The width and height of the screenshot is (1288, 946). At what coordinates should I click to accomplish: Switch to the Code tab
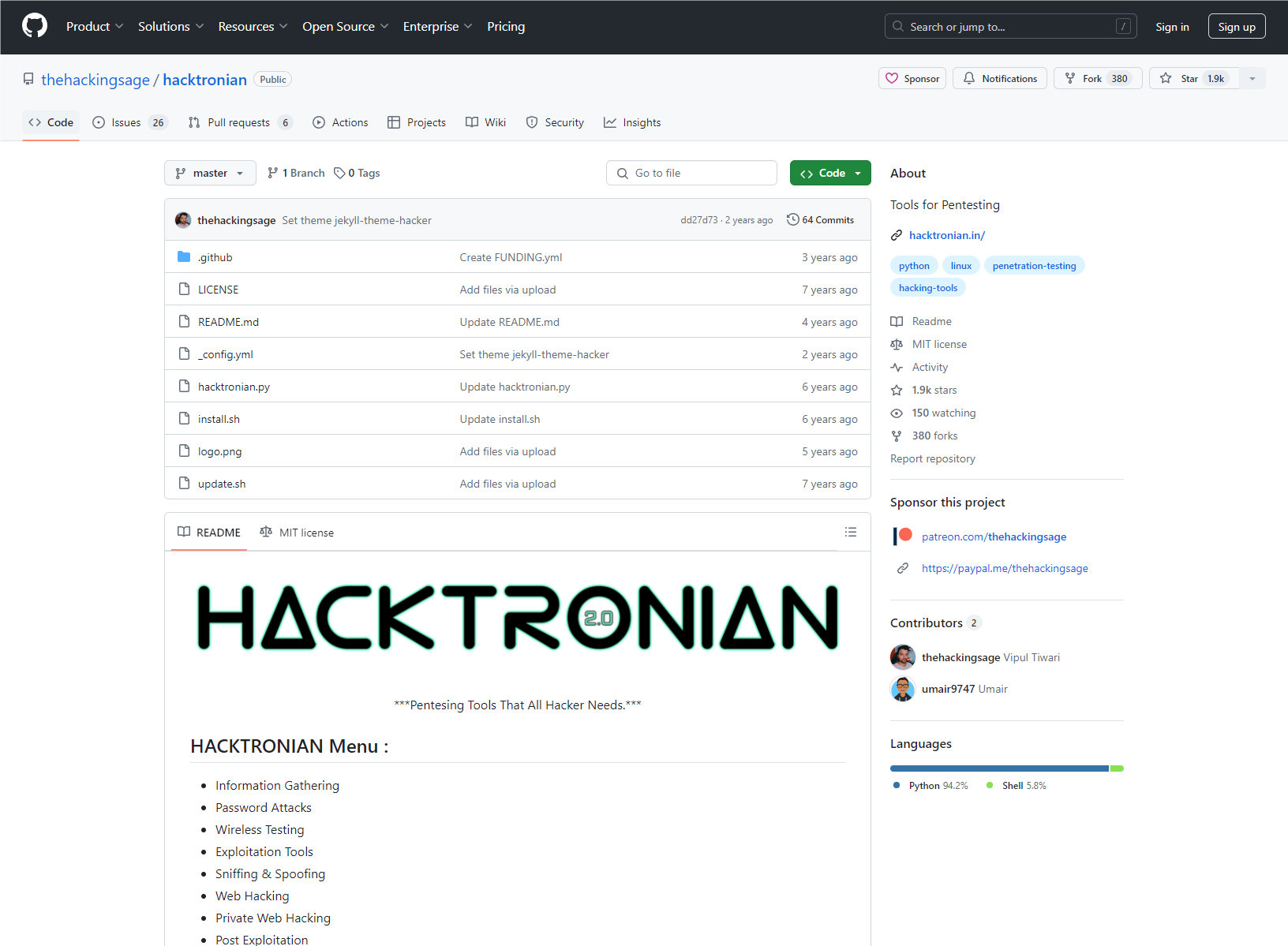click(x=51, y=122)
